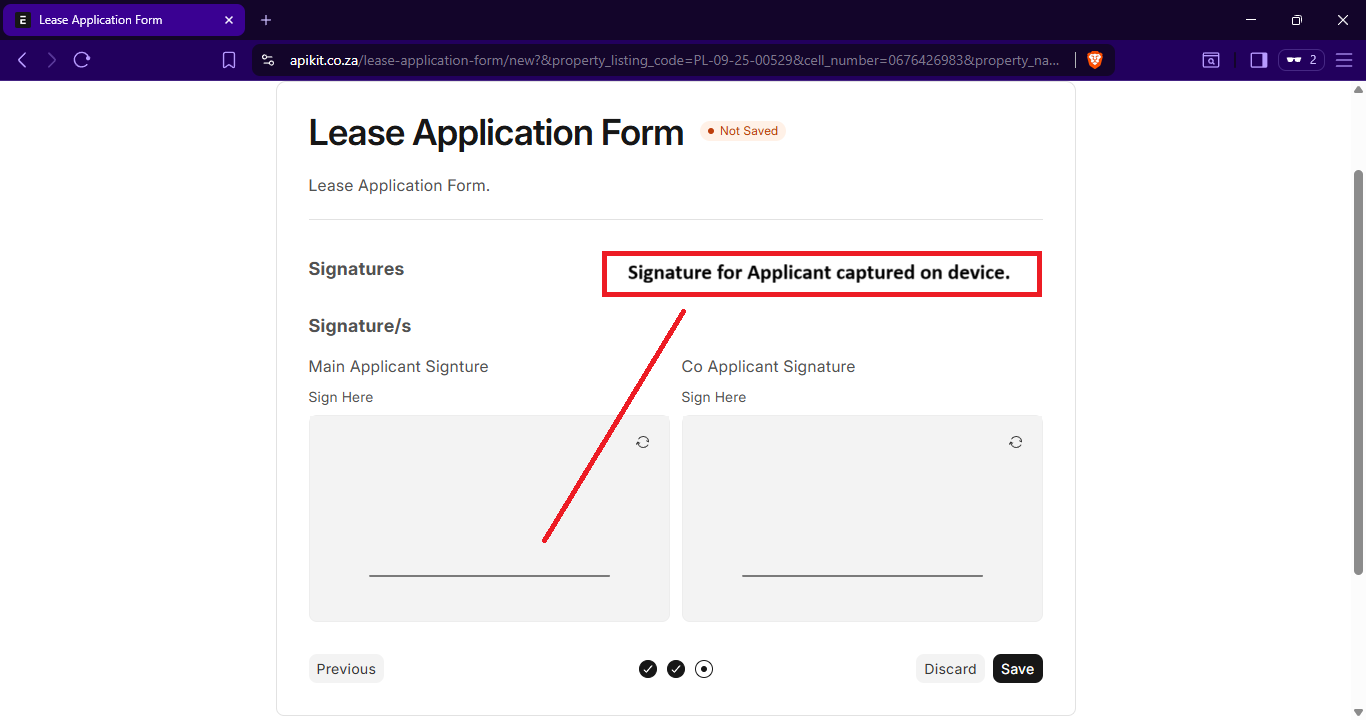Reset the Main Applicant signature pad
The image size is (1366, 720).
[x=643, y=442]
